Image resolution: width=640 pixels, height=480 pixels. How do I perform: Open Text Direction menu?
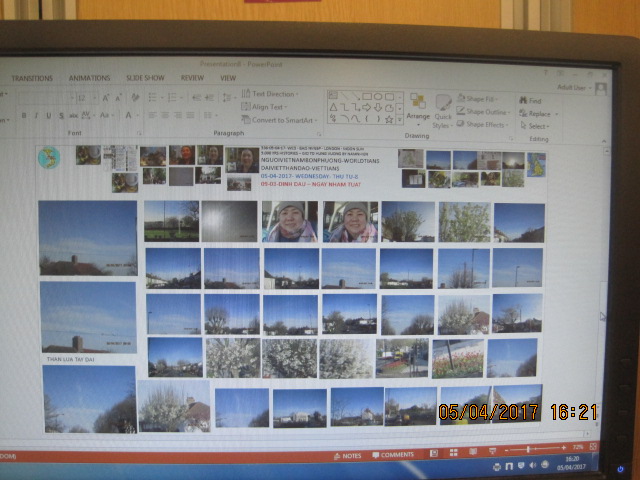[x=269, y=94]
